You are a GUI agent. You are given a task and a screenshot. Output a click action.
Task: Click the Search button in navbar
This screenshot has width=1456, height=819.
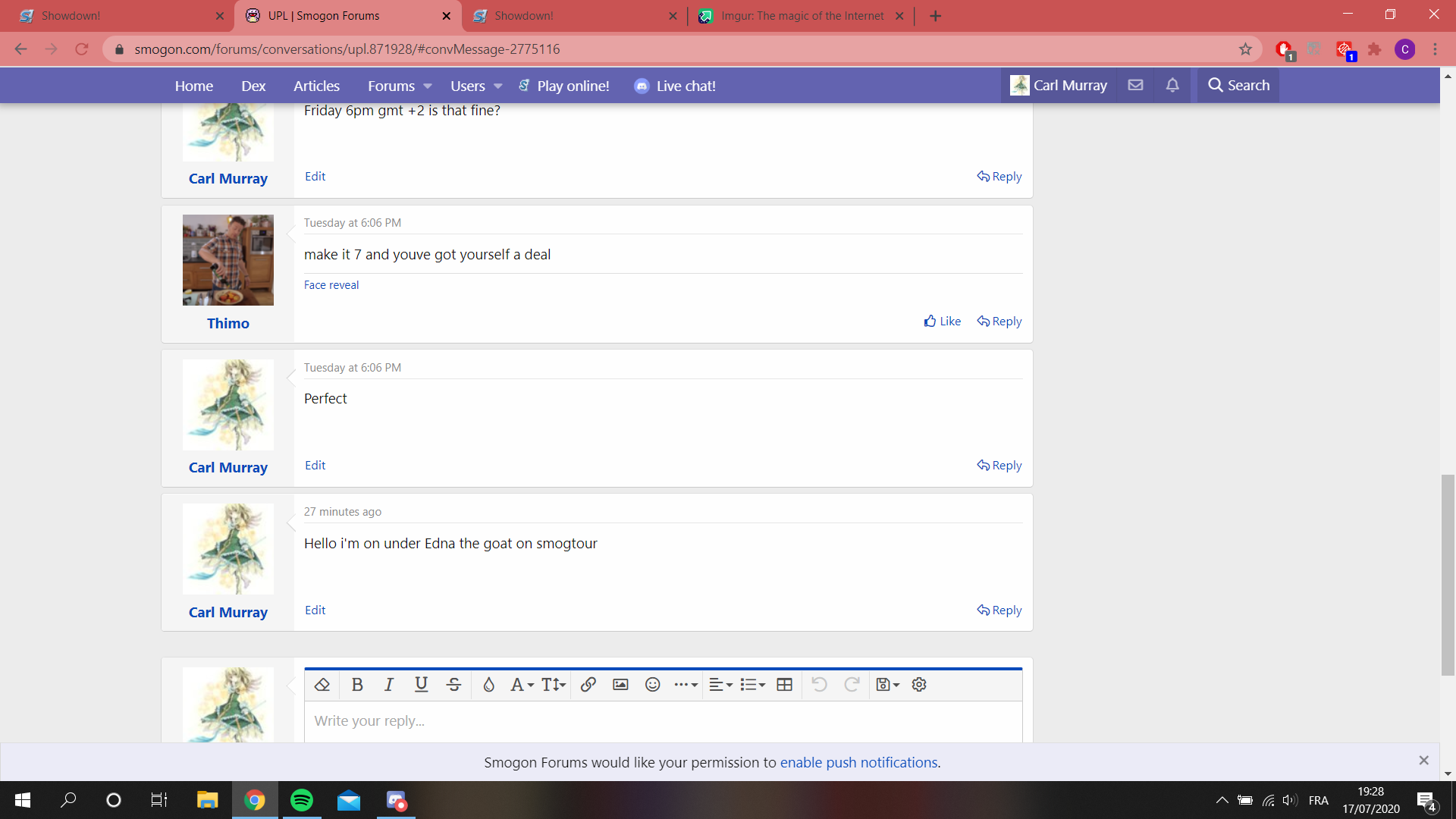click(x=1238, y=85)
